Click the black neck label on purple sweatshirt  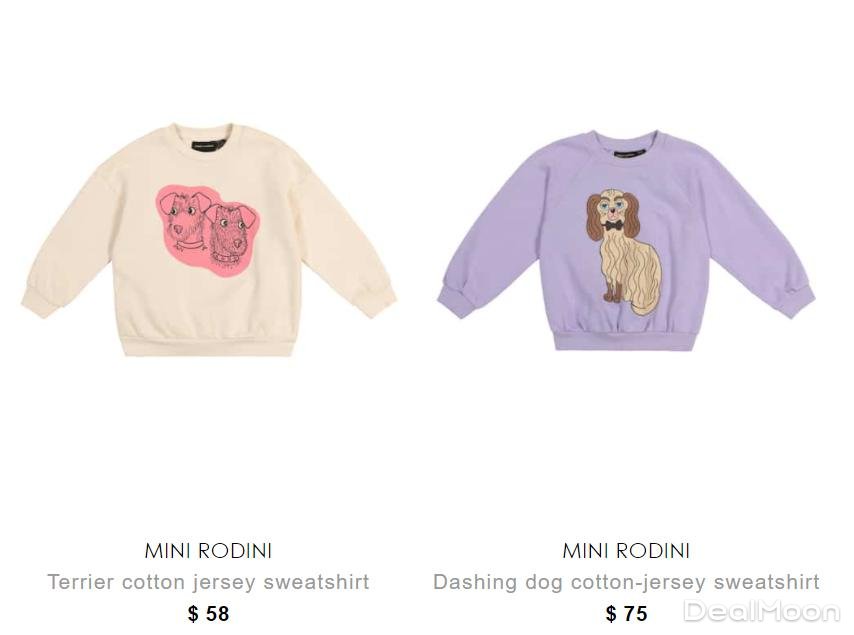point(630,152)
